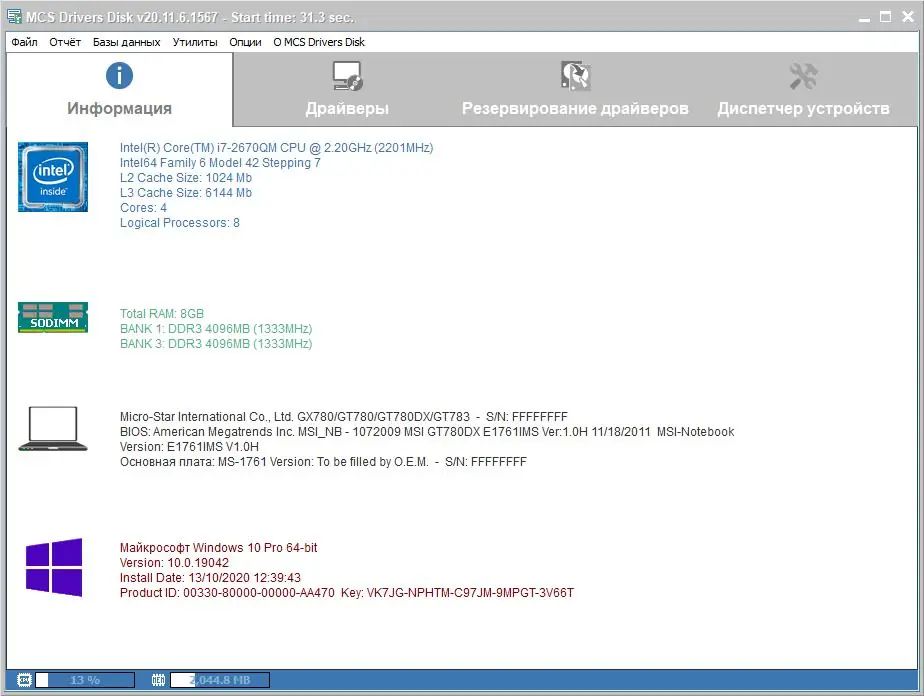
Task: Click the Основная плата: MS-1761 line
Action: coord(324,462)
